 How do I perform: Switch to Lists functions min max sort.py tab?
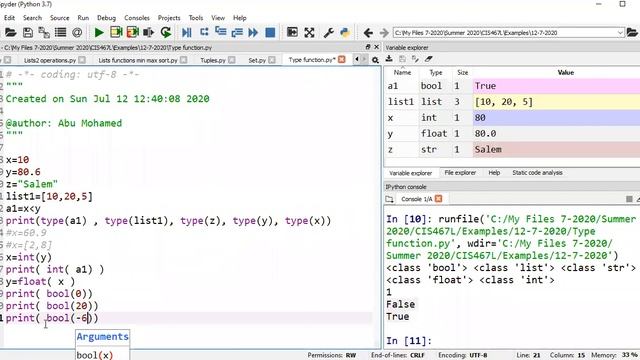point(138,60)
